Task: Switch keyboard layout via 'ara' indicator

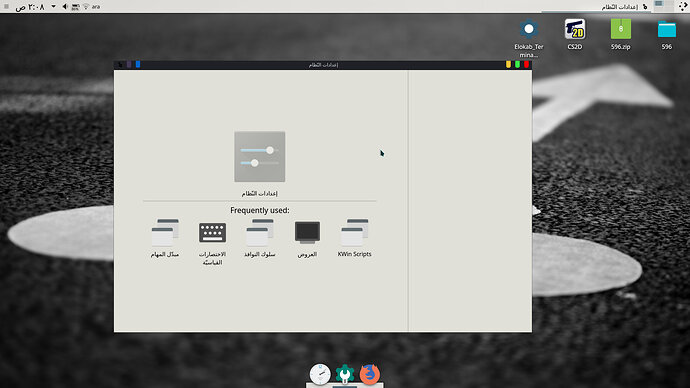Action: [x=96, y=7]
